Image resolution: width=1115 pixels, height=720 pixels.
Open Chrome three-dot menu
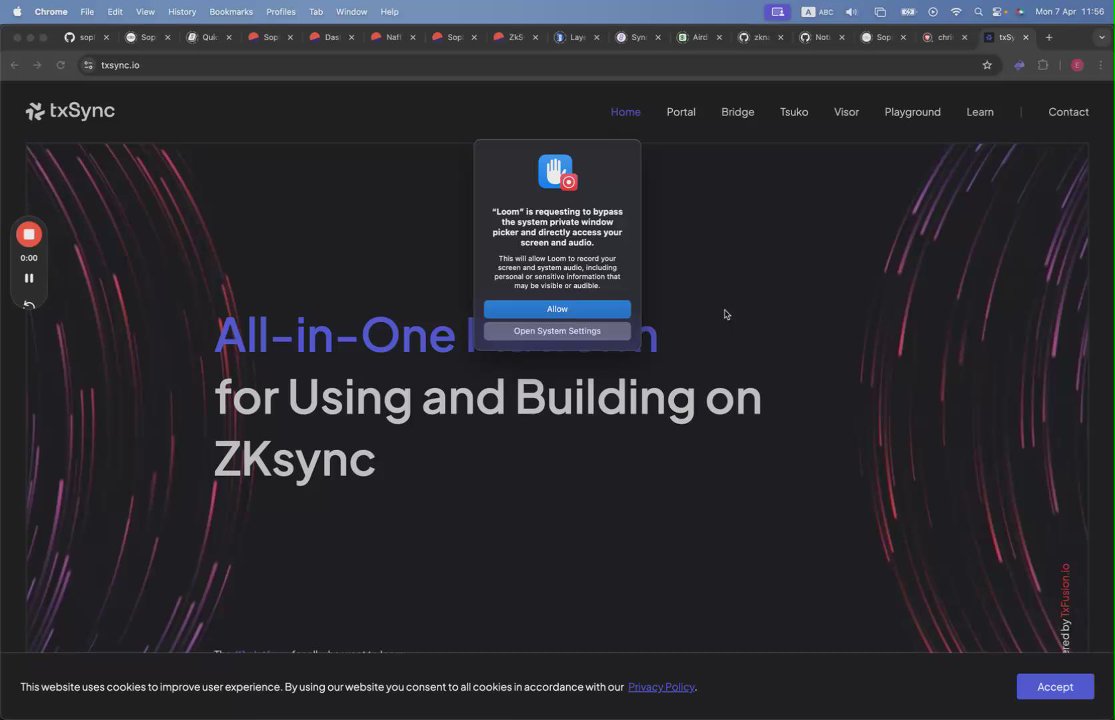1101,65
